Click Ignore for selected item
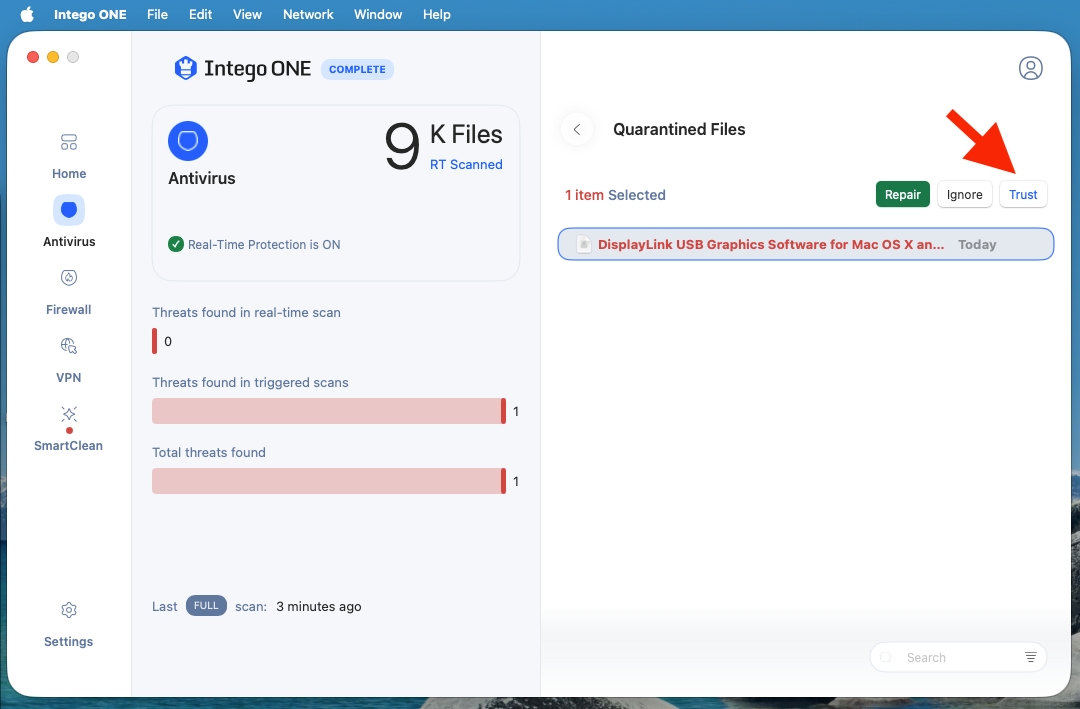 [x=964, y=194]
